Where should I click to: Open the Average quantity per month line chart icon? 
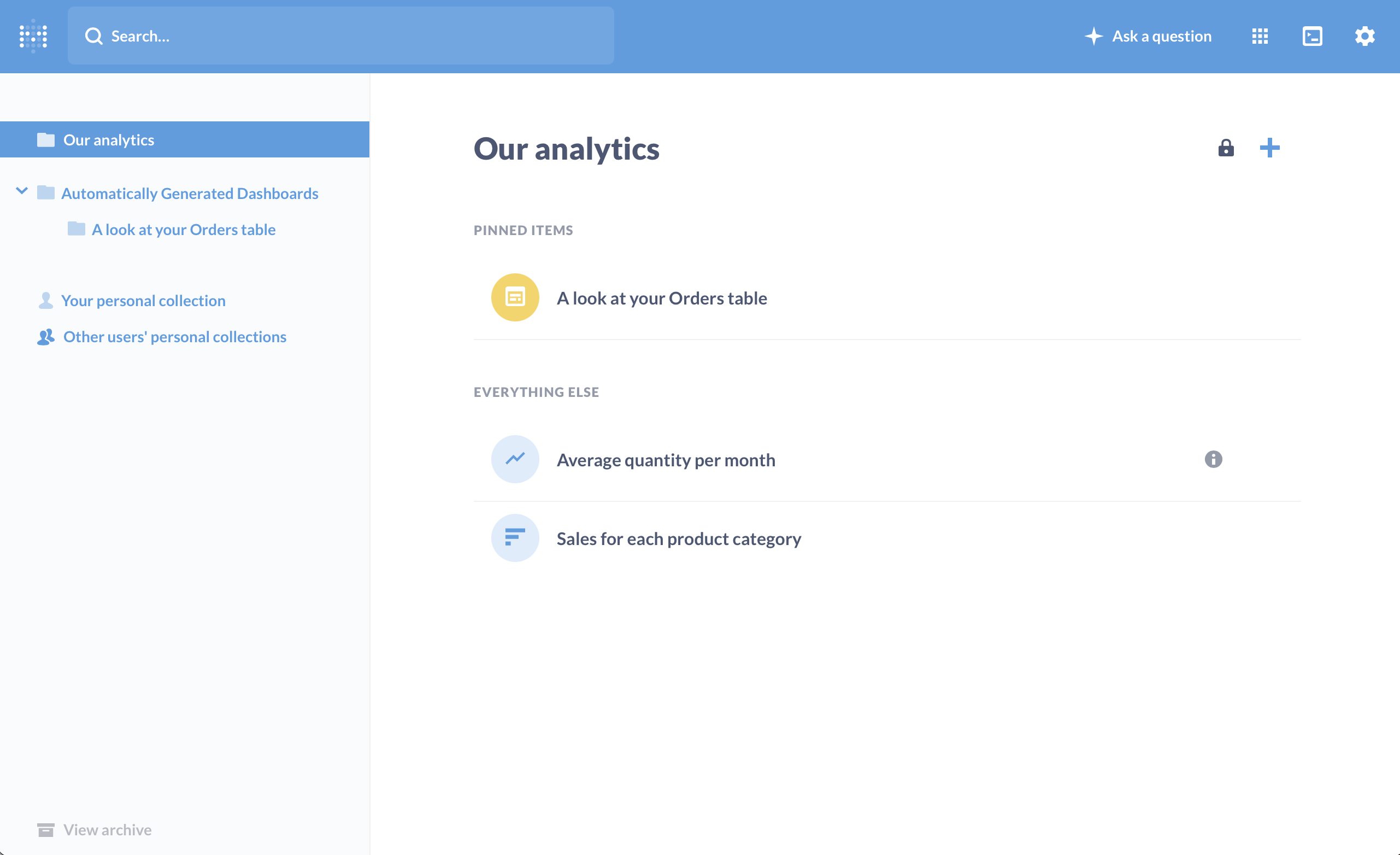point(514,459)
